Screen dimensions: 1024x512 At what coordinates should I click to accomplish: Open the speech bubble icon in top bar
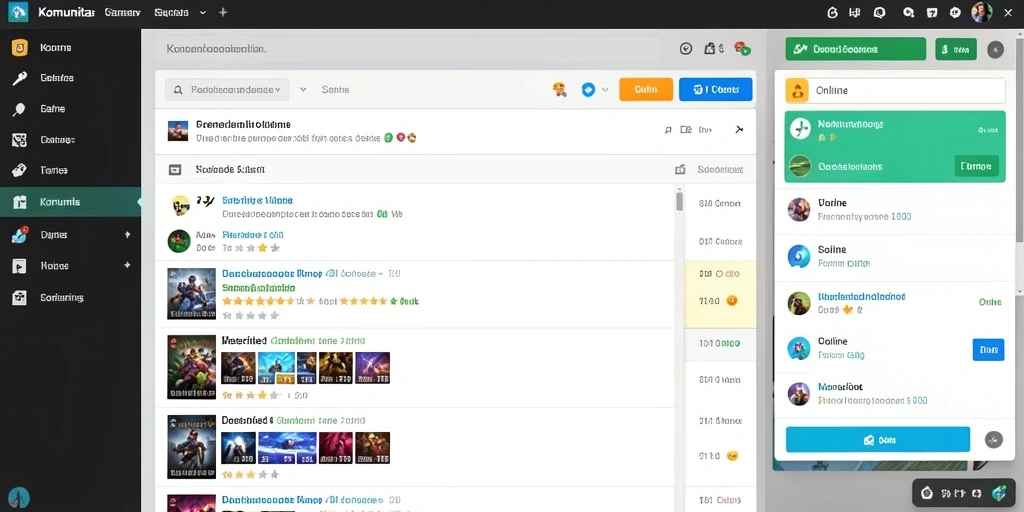point(879,12)
